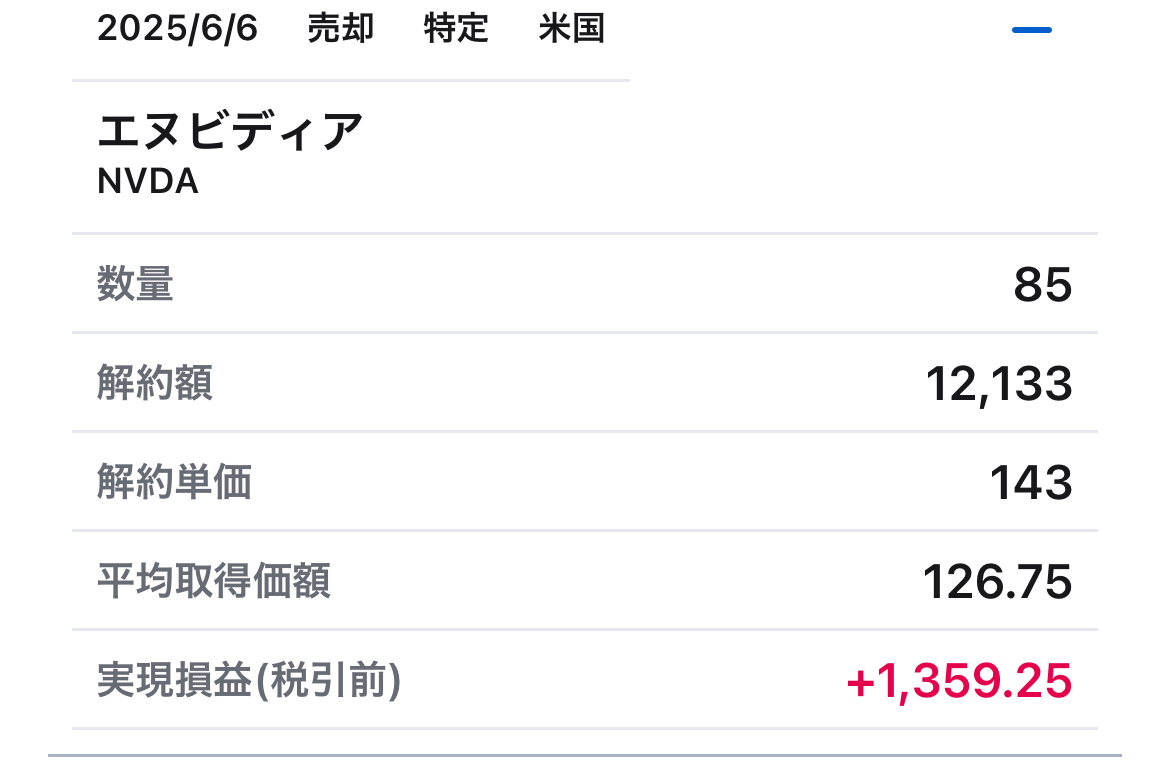
Task: Click the 解約単価 unit price label
Action: click(x=174, y=482)
